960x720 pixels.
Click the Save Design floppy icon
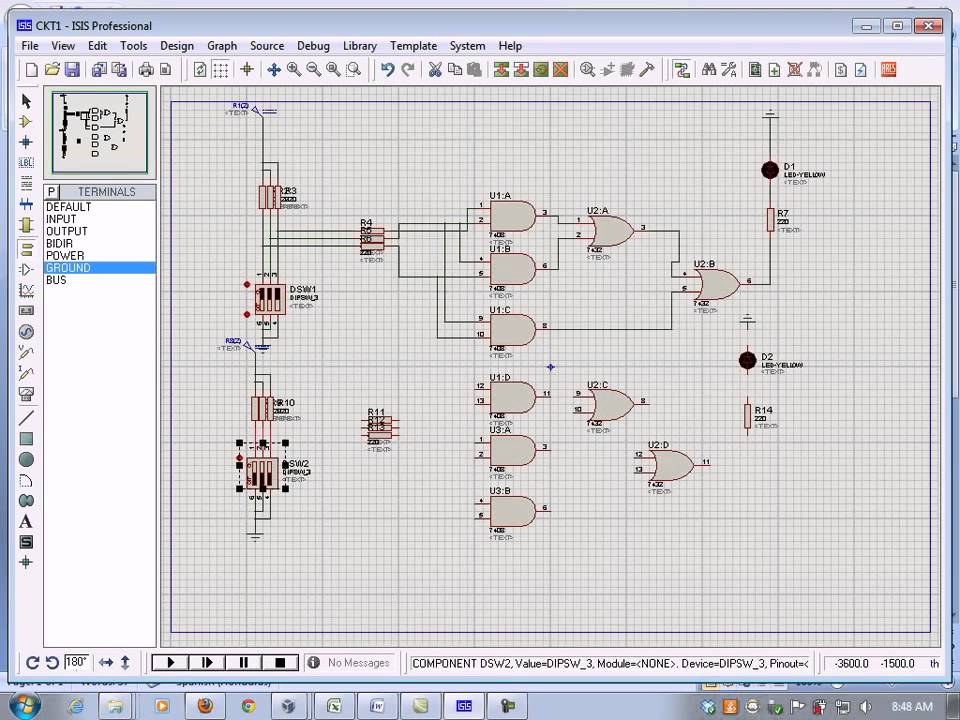tap(72, 70)
